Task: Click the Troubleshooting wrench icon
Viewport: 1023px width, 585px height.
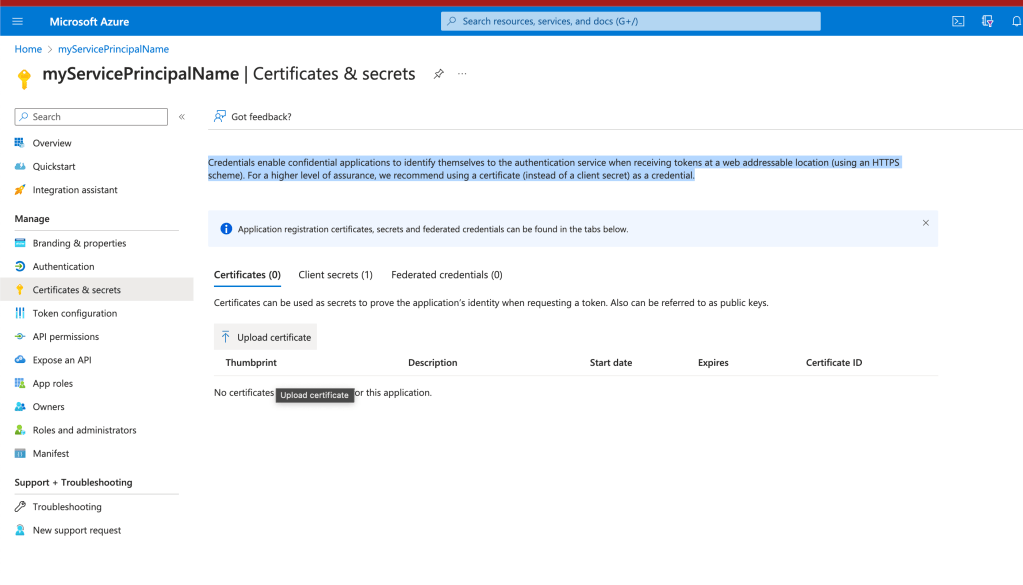Action: click(x=20, y=506)
